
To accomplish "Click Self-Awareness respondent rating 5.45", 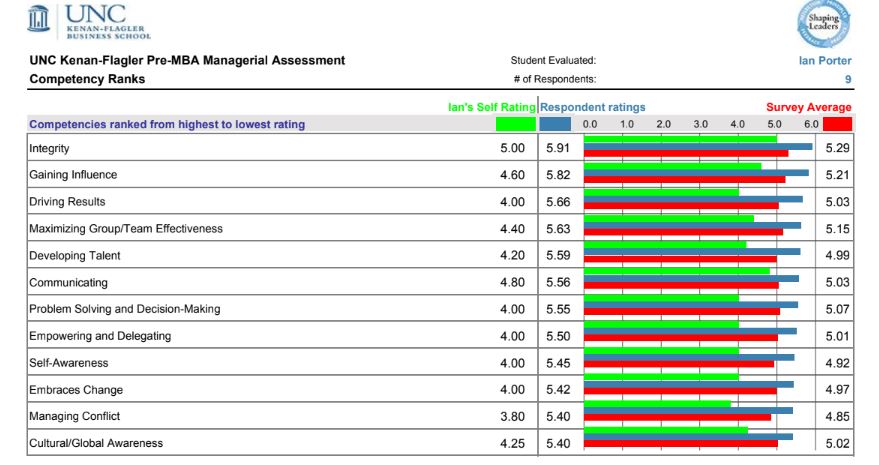I will coord(558,363).
